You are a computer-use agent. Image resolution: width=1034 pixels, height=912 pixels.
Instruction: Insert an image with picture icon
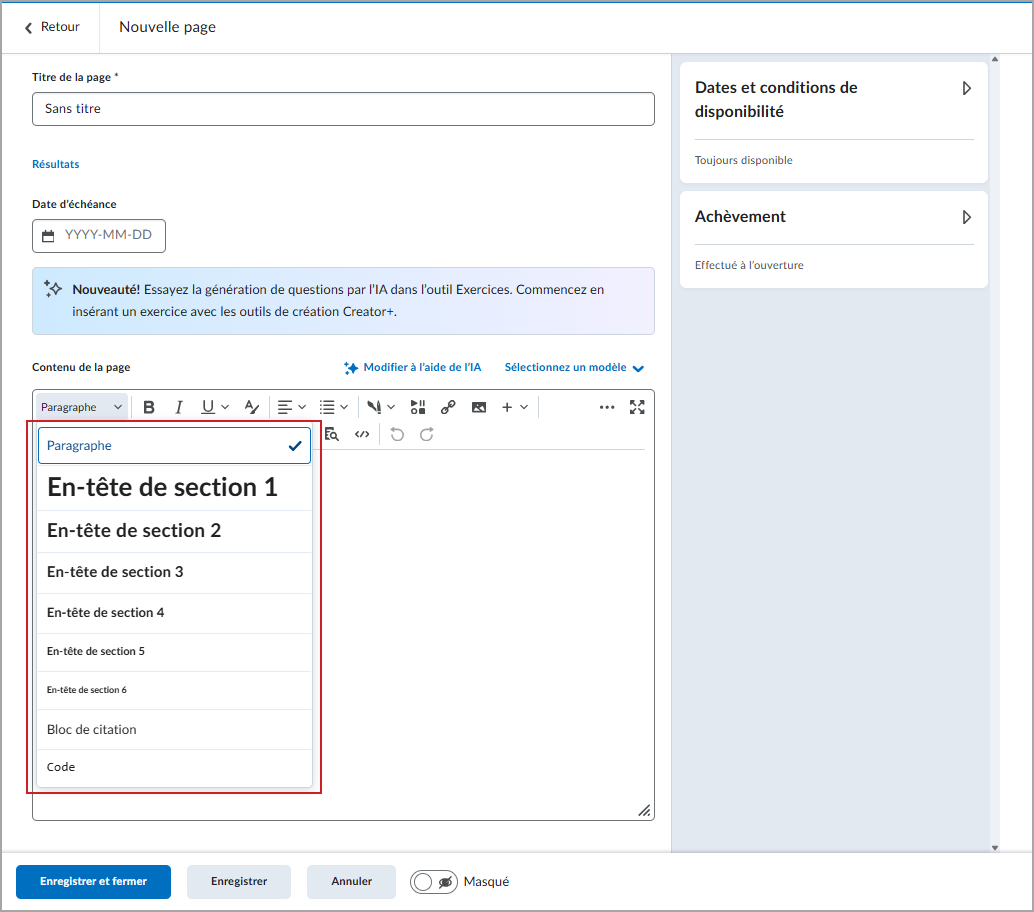click(x=479, y=408)
